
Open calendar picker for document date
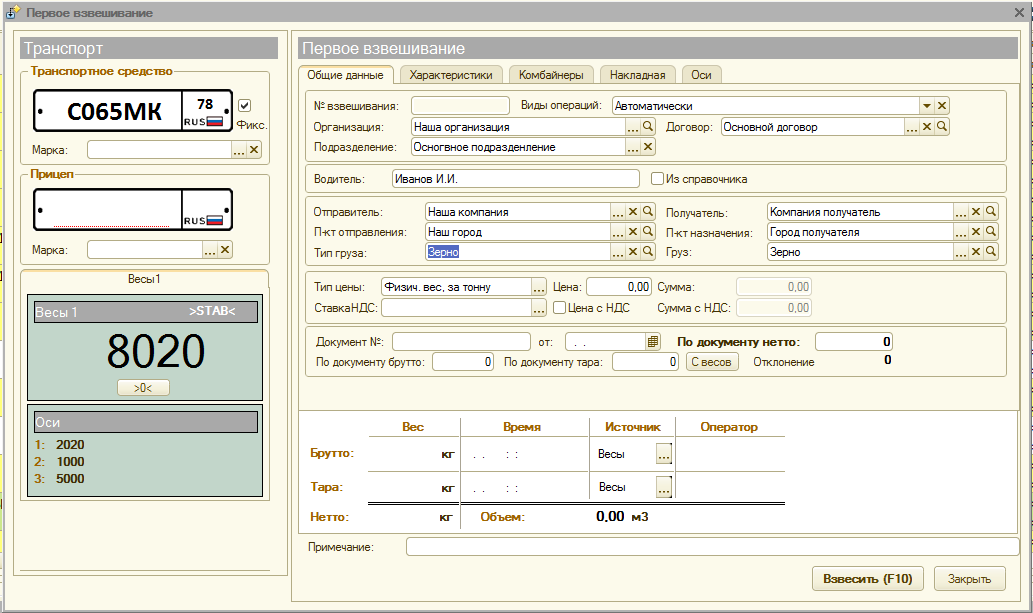point(653,342)
